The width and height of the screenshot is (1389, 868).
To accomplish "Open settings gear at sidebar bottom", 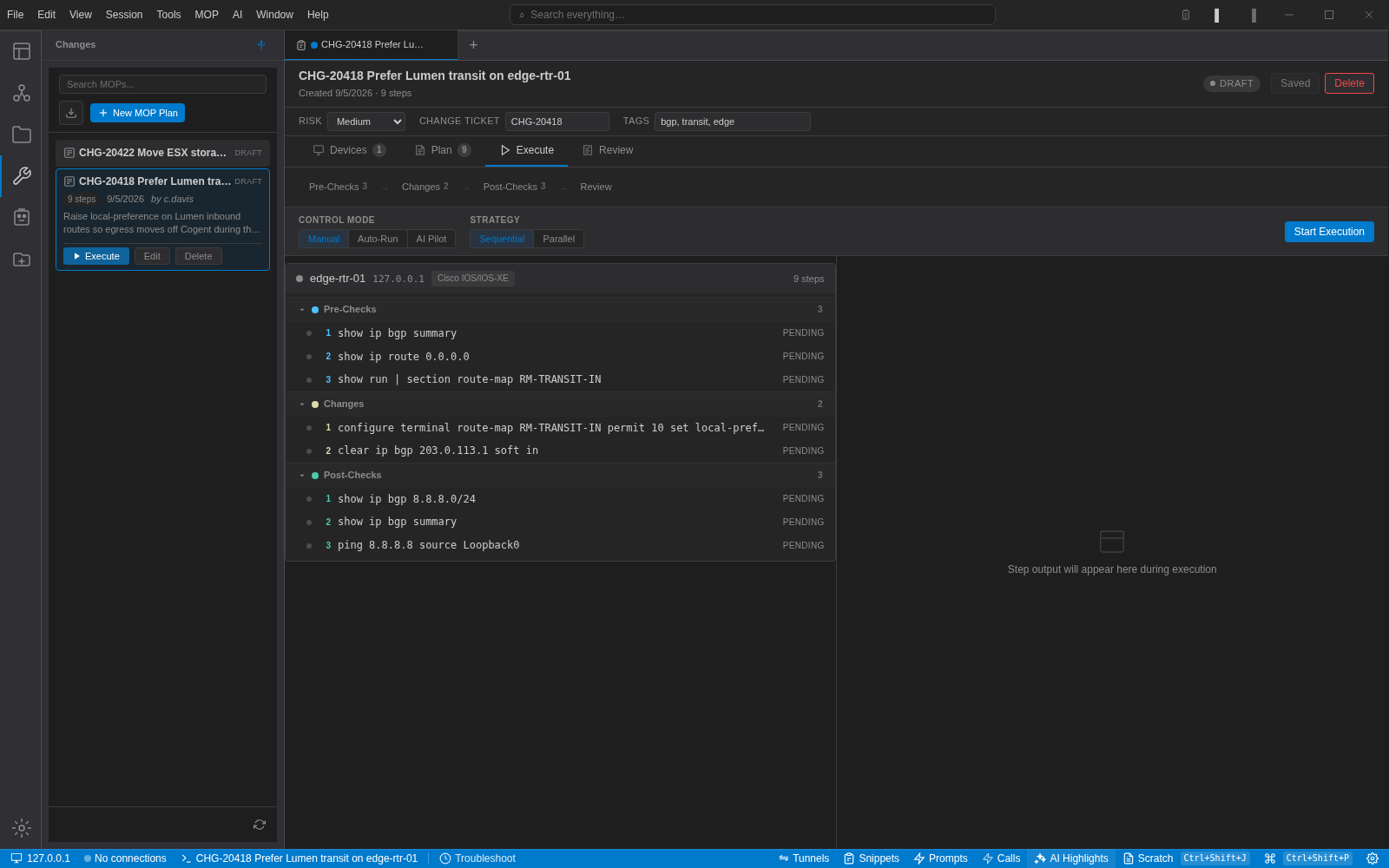I will pyautogui.click(x=22, y=828).
